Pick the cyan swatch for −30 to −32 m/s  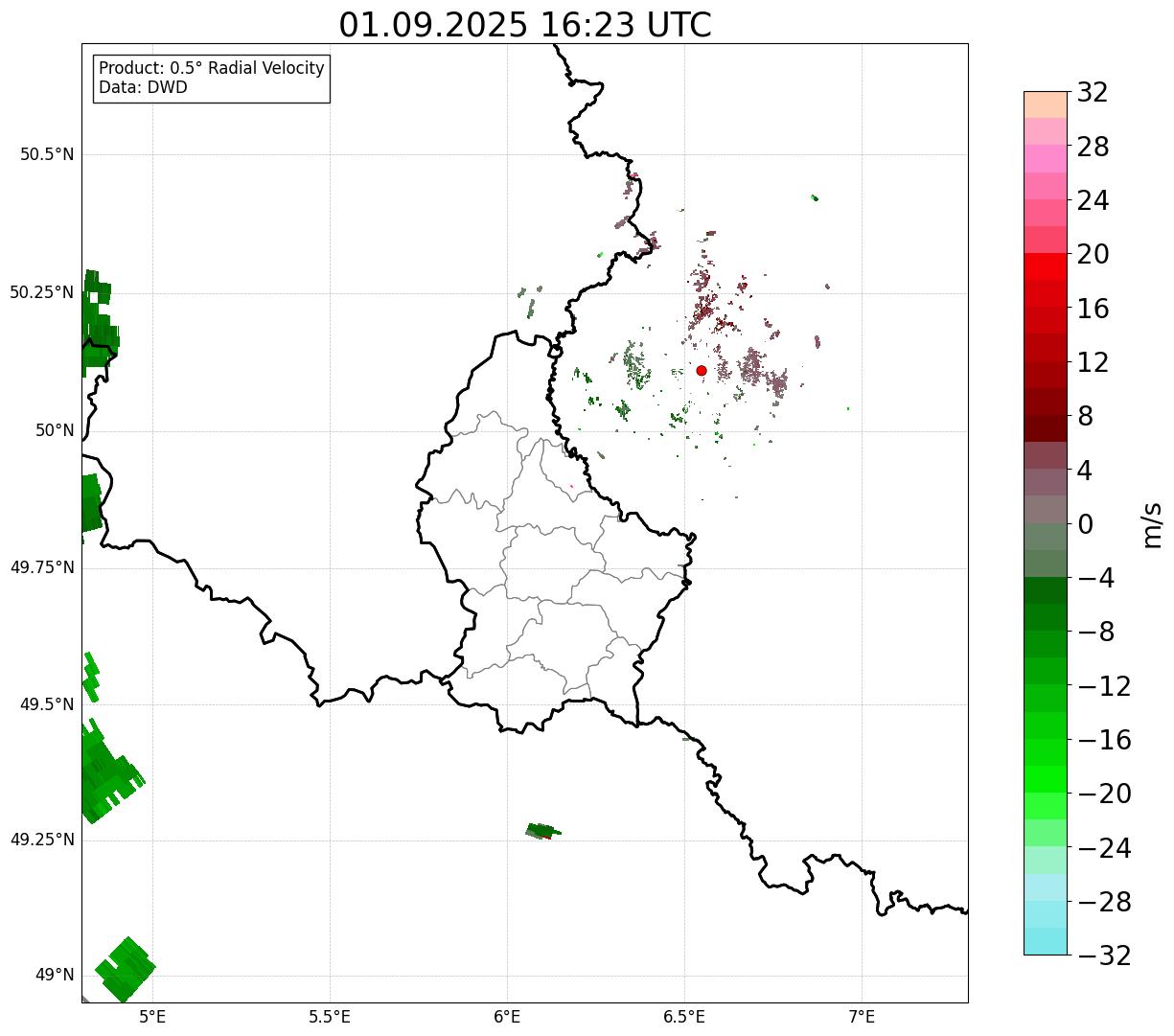coord(1046,941)
